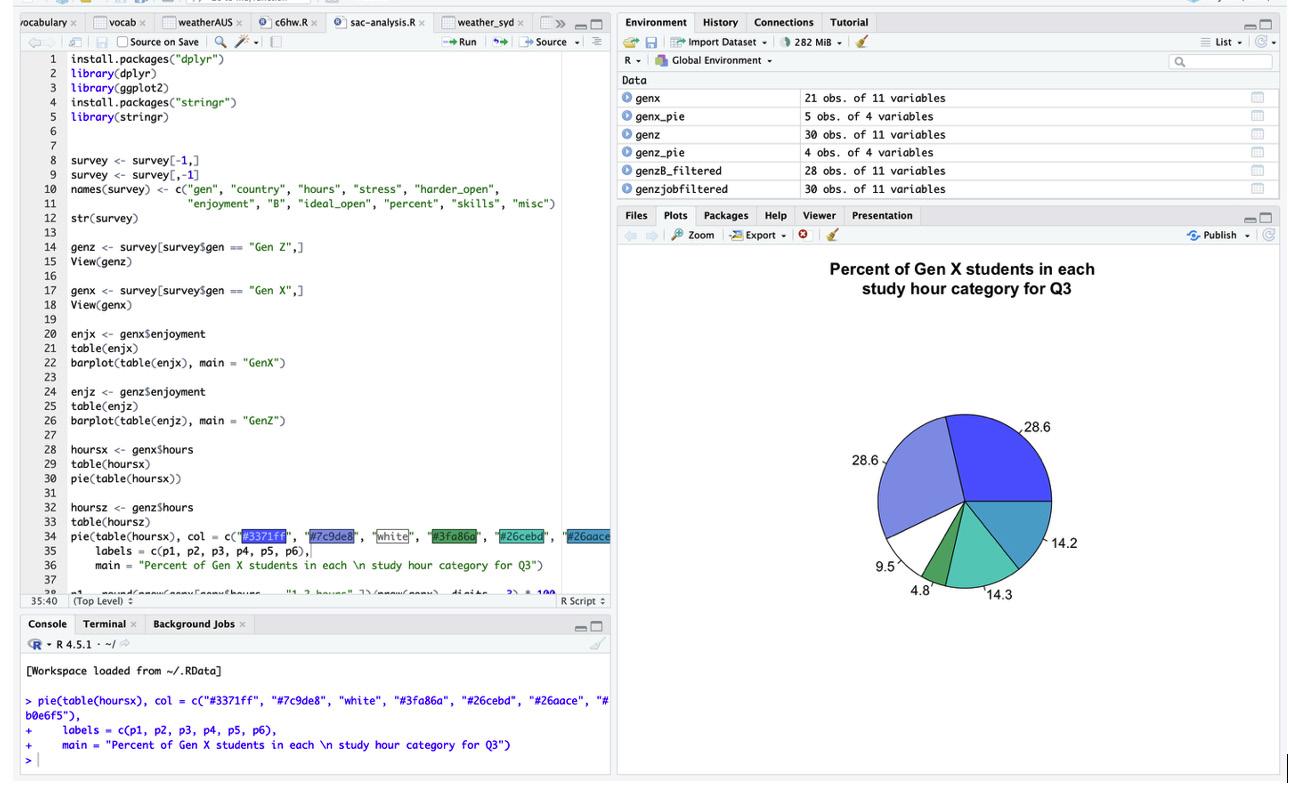Open the Export plot dropdown
The image size is (1289, 786).
[x=759, y=235]
